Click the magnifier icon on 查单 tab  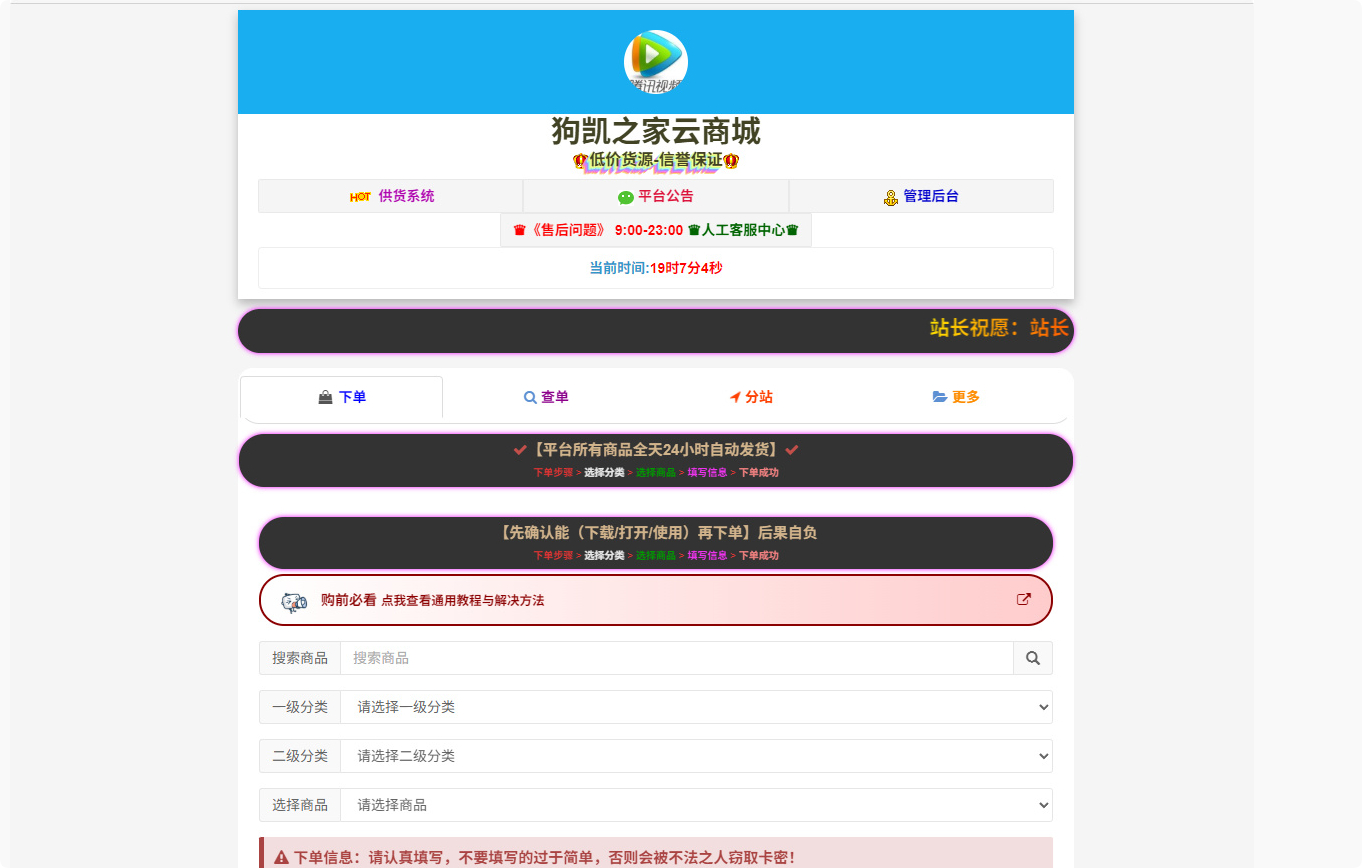click(x=531, y=397)
